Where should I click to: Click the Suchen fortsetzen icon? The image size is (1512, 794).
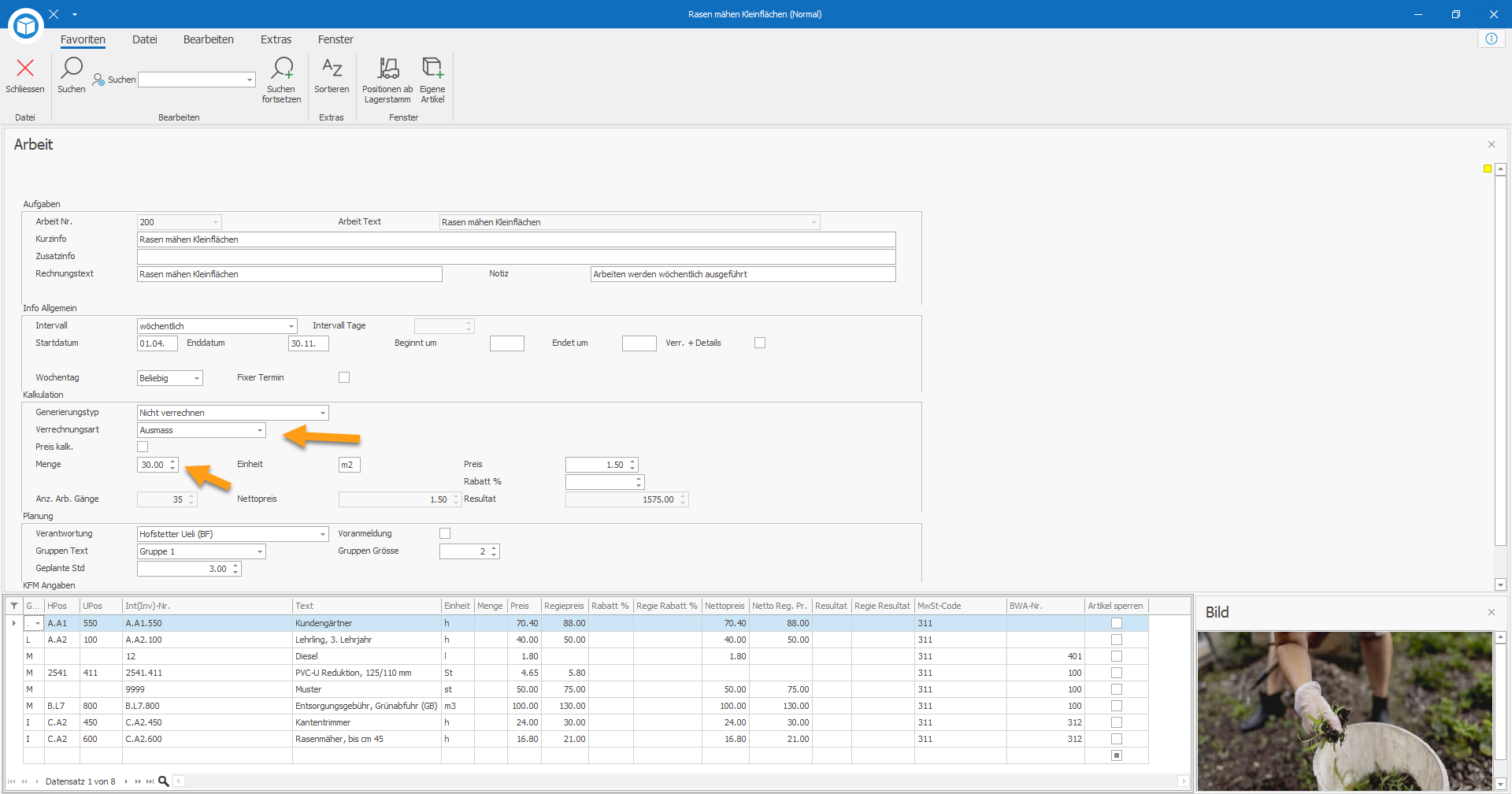[x=282, y=69]
